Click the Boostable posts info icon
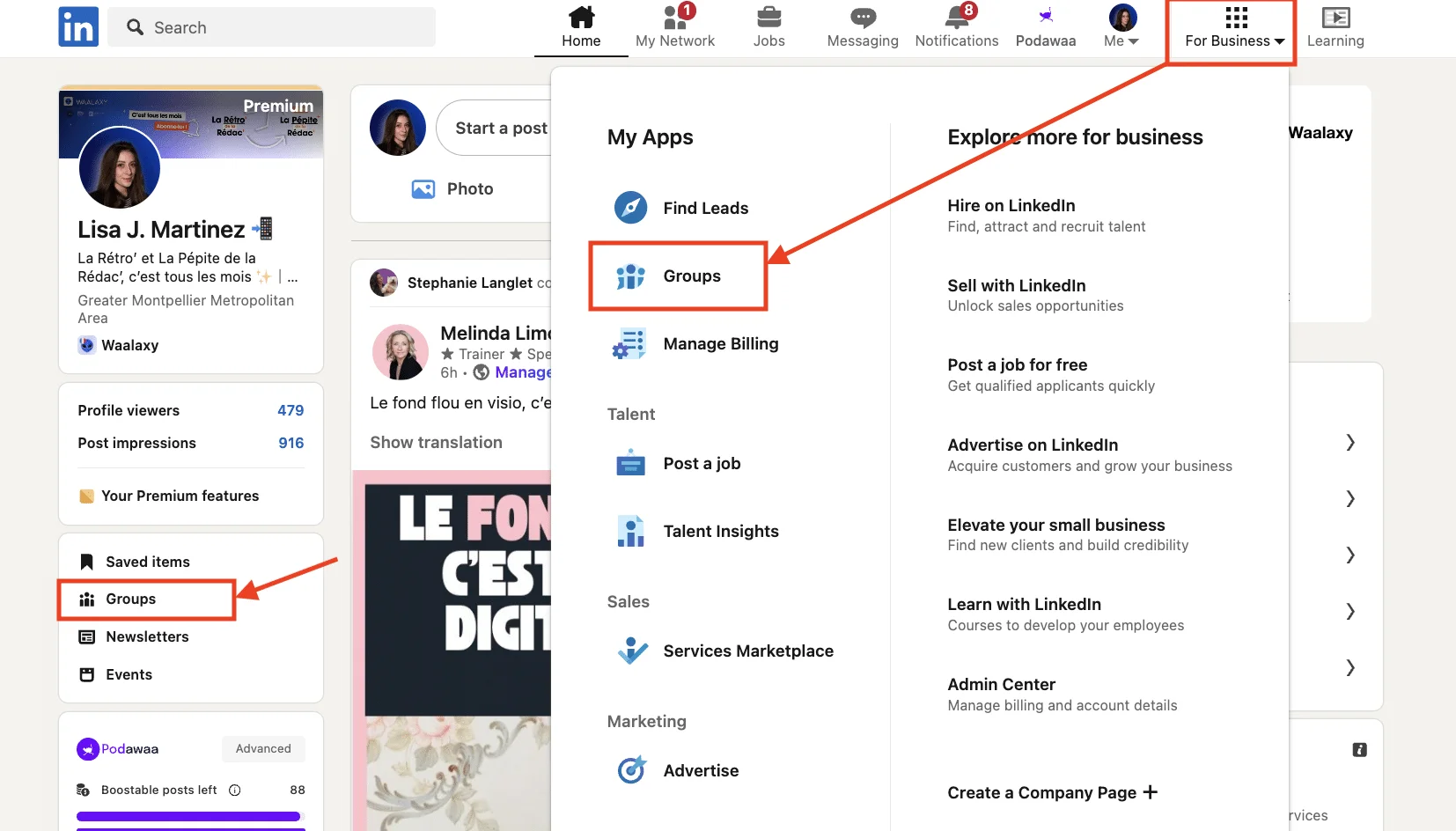 coord(235,790)
